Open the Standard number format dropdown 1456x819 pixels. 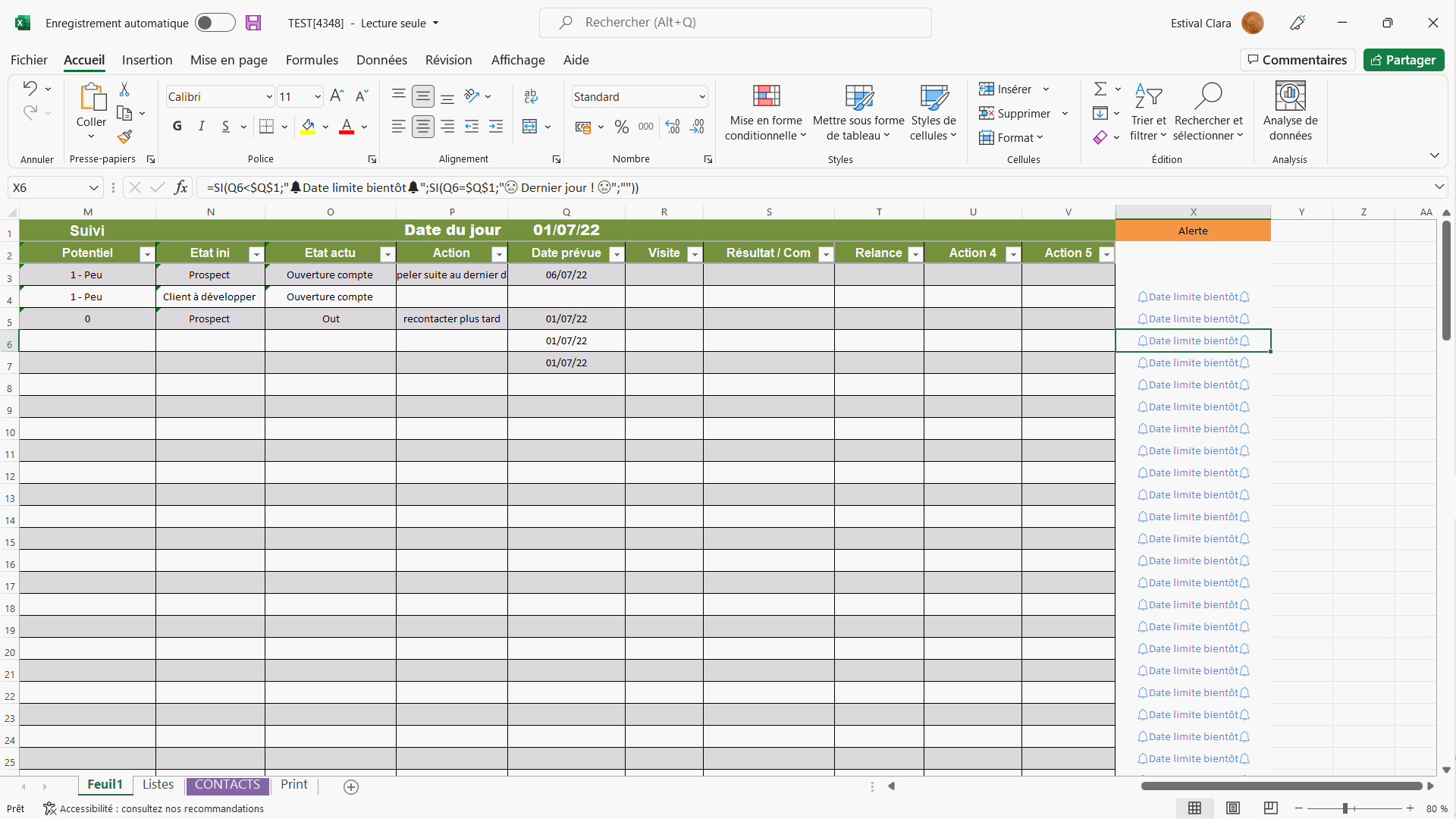pyautogui.click(x=701, y=96)
